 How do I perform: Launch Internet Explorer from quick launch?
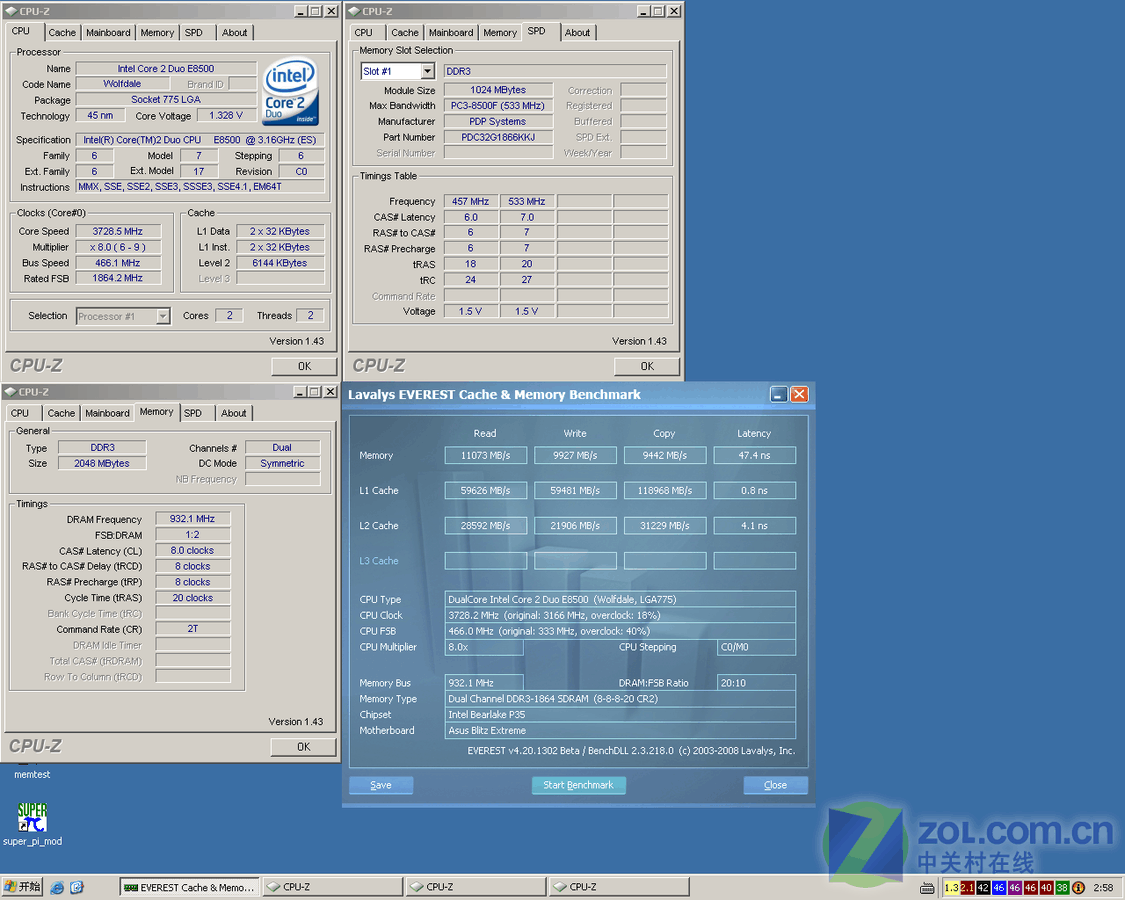57,888
